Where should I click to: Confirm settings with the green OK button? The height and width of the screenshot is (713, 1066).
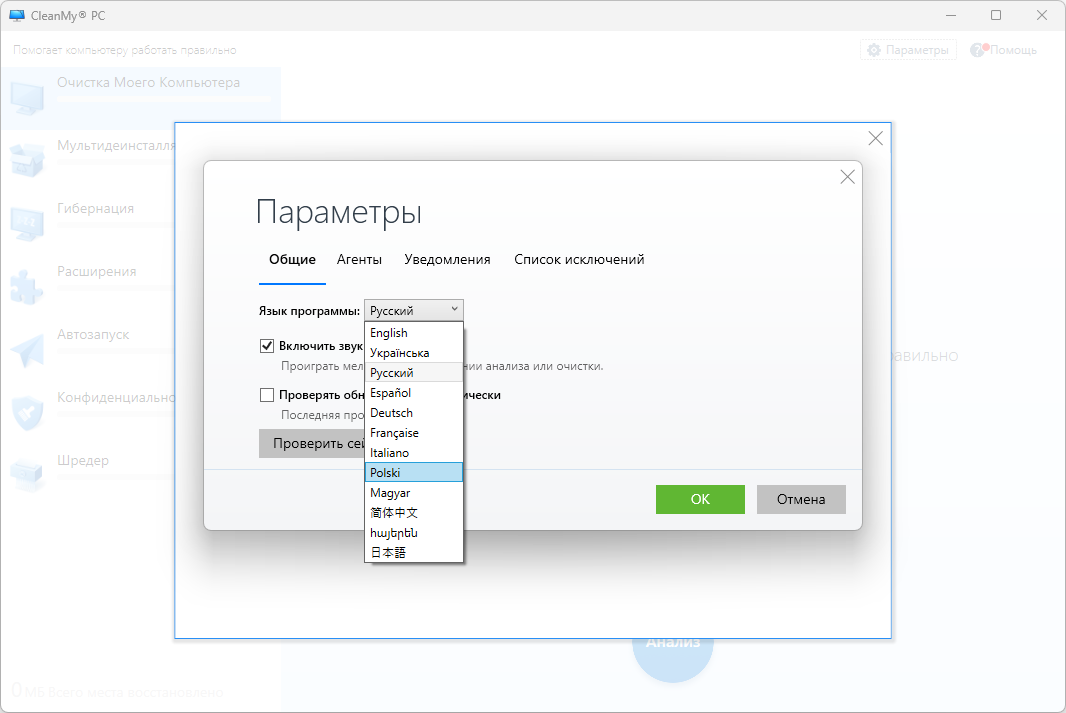click(x=700, y=499)
